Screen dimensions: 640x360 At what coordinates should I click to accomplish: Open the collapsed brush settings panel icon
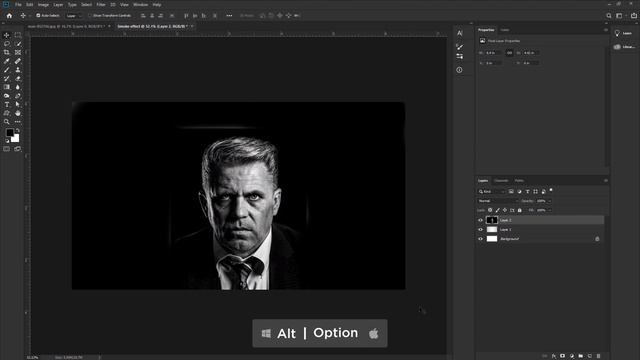click(460, 47)
